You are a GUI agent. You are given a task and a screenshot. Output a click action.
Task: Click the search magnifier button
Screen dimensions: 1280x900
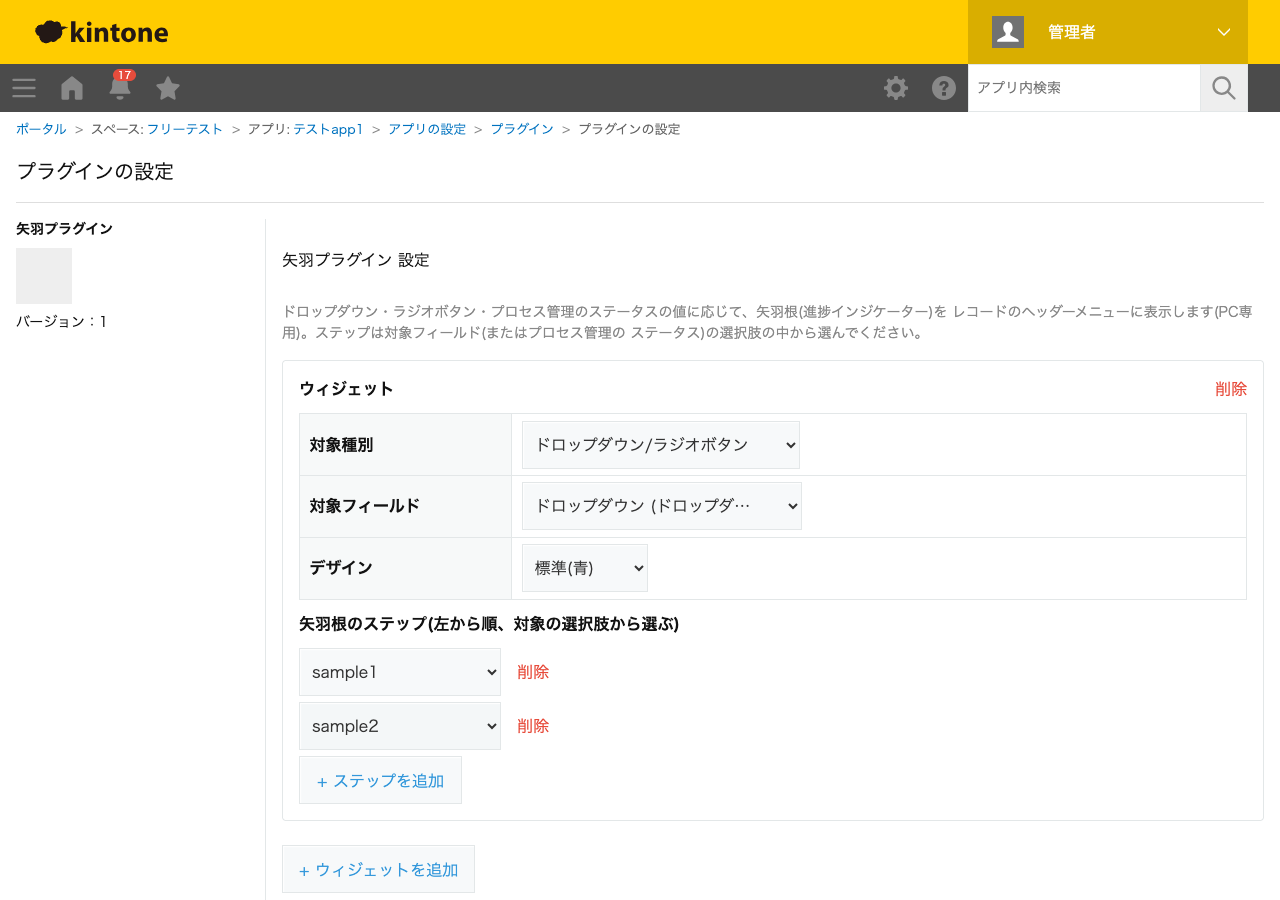1224,88
